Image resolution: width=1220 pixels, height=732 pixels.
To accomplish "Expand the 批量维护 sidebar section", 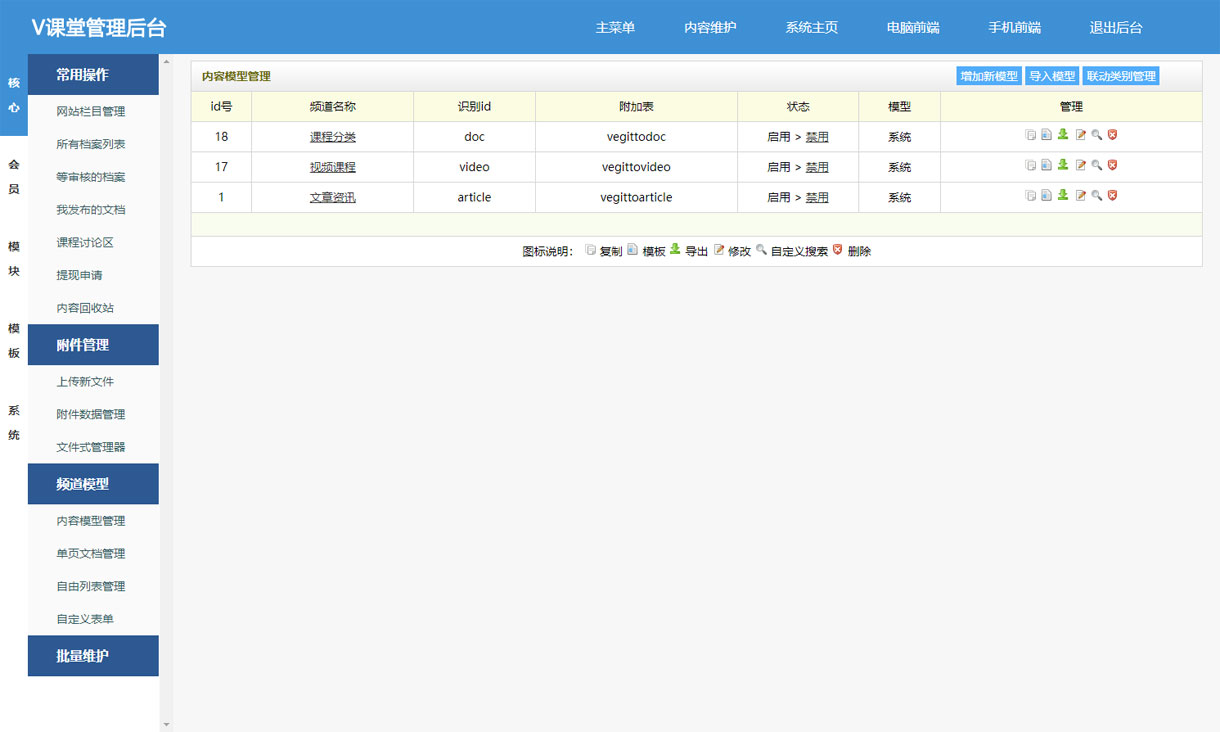I will click(93, 656).
